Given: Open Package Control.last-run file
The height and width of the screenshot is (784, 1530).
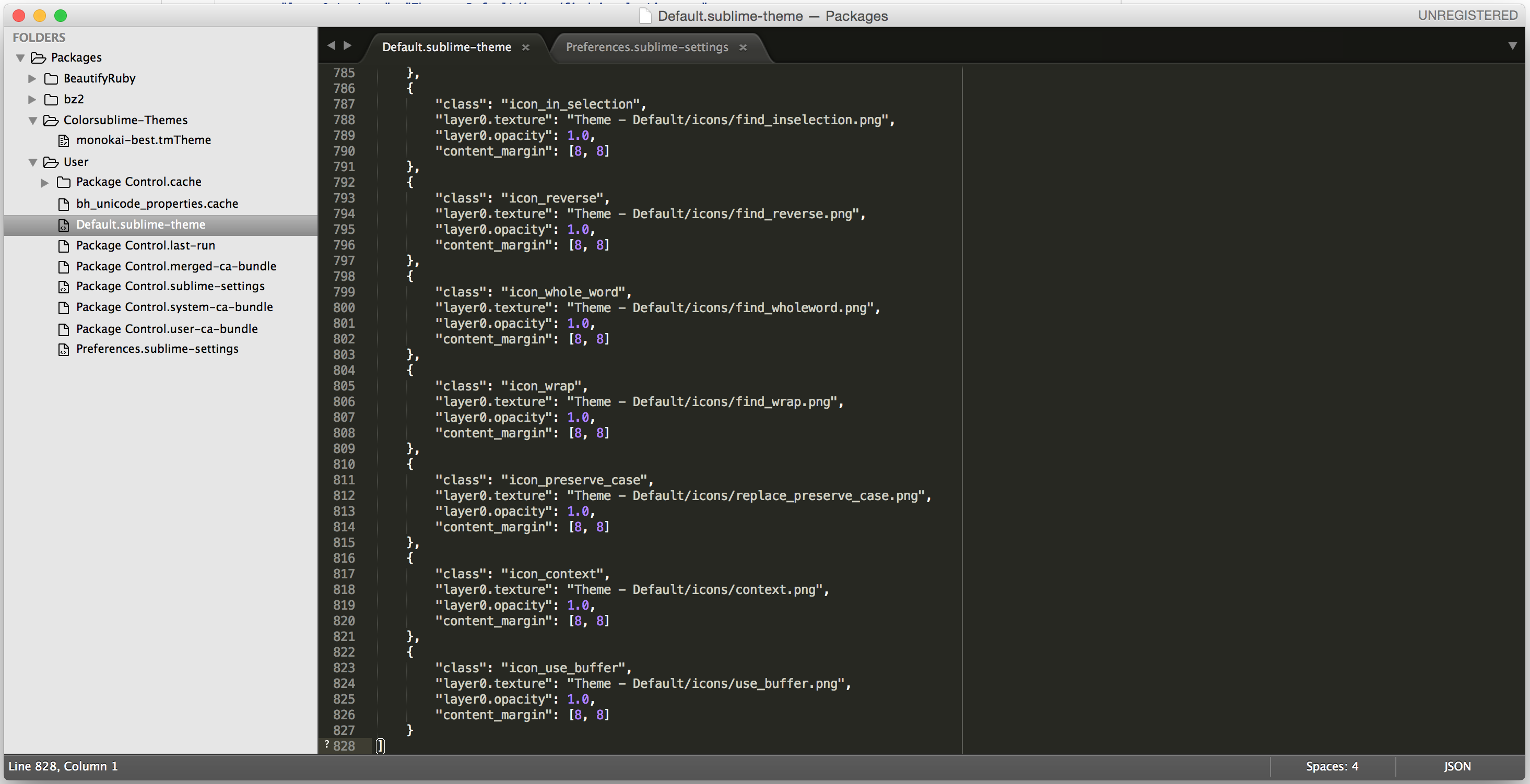Looking at the screenshot, I should (146, 245).
